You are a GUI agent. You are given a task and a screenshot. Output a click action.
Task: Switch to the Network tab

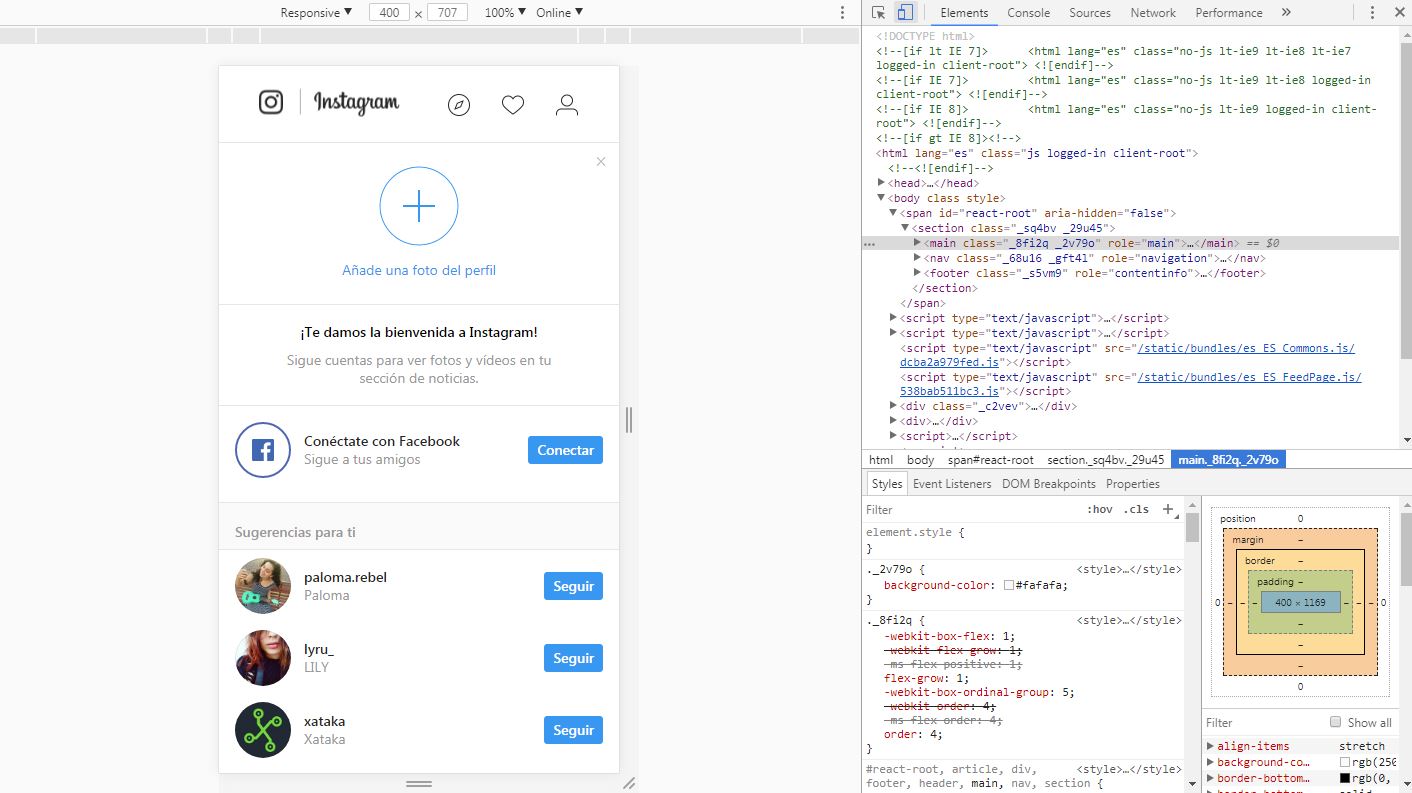[1153, 13]
